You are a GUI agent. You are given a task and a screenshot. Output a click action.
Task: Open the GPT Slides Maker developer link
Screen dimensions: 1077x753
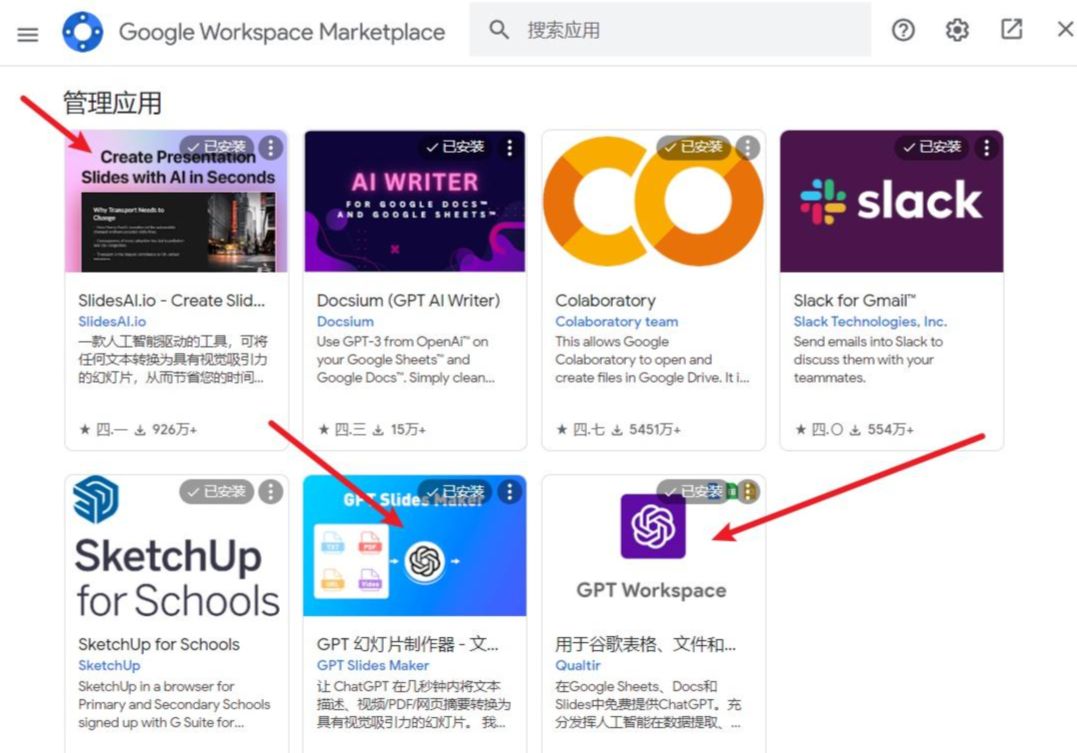tap(373, 665)
